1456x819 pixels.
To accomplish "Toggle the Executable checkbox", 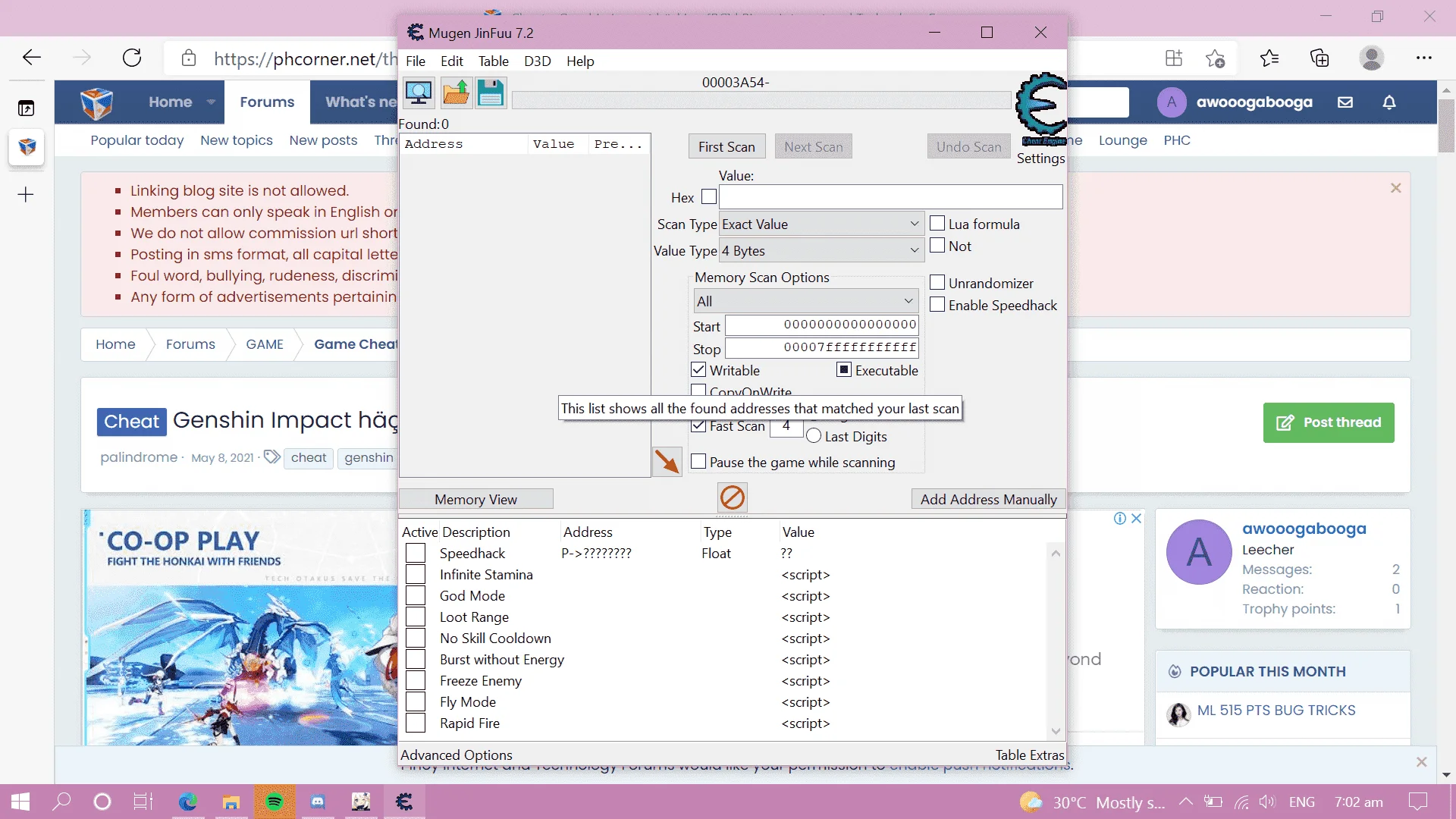I will coord(844,370).
